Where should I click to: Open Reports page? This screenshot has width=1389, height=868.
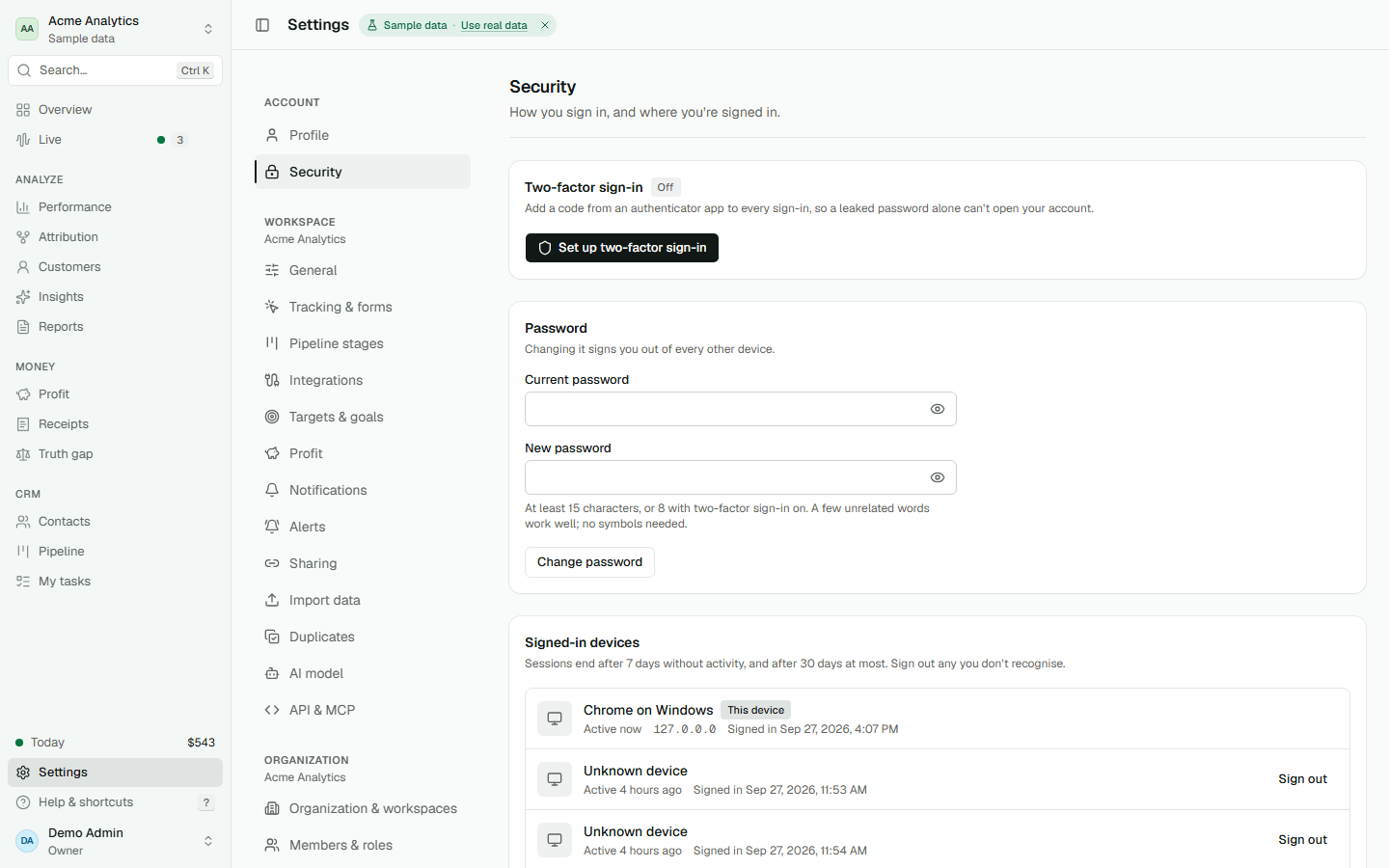pos(115,327)
